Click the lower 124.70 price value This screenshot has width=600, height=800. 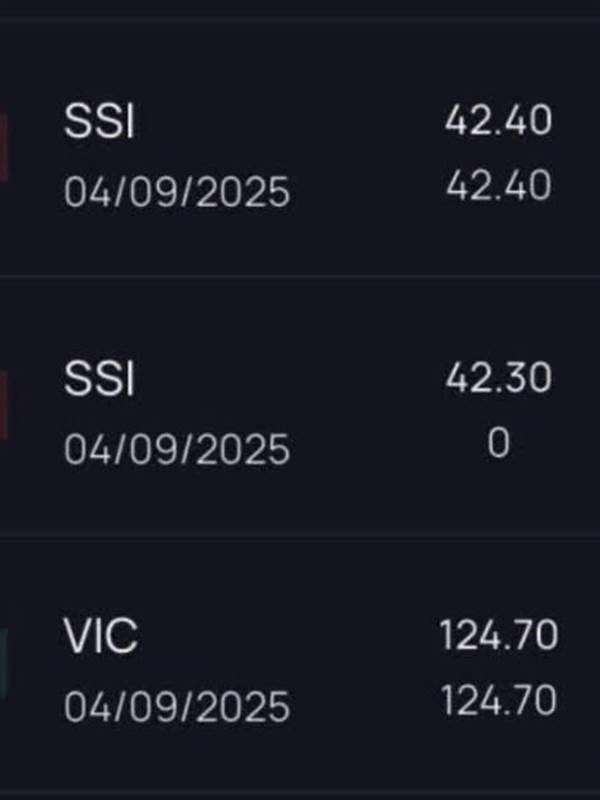point(497,701)
